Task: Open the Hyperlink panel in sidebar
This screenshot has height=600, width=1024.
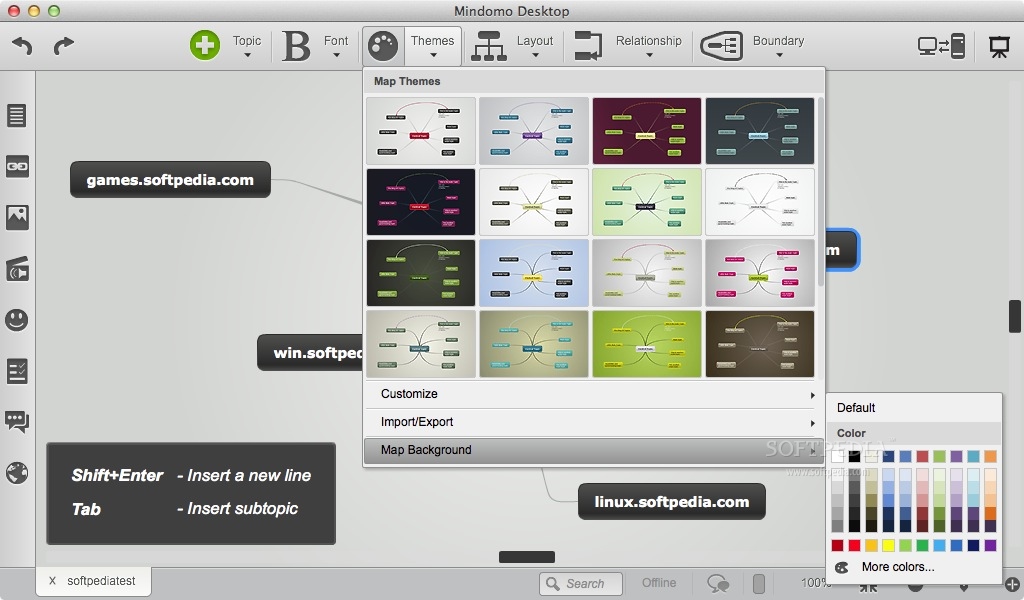Action: pos(16,166)
